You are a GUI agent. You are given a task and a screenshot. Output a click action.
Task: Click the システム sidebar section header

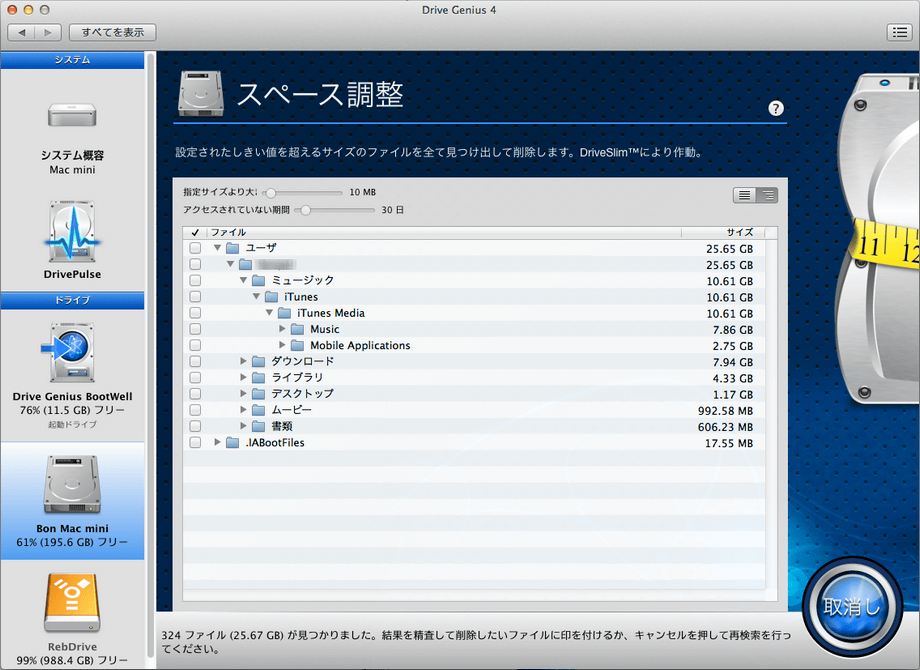[x=72, y=60]
